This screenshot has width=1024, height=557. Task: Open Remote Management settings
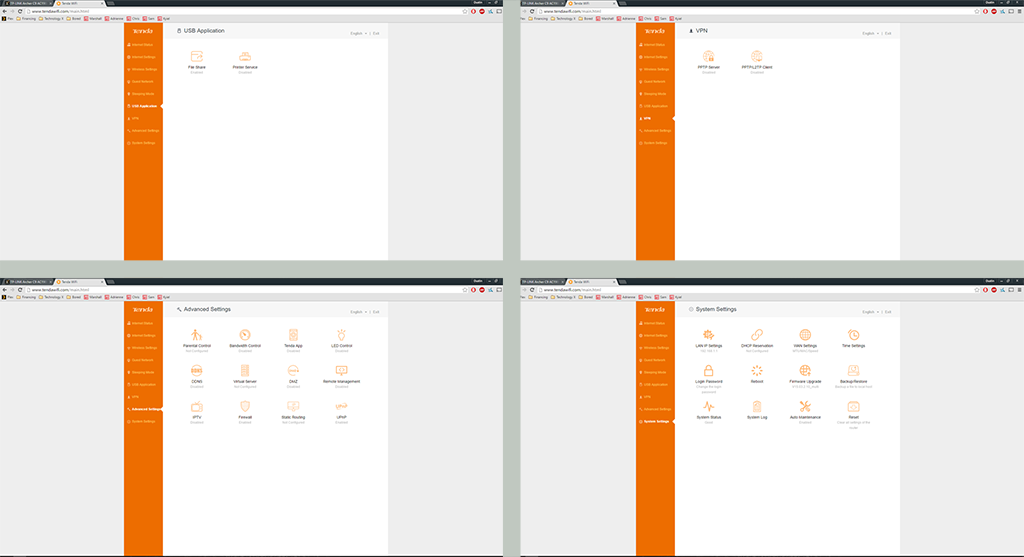pos(342,371)
